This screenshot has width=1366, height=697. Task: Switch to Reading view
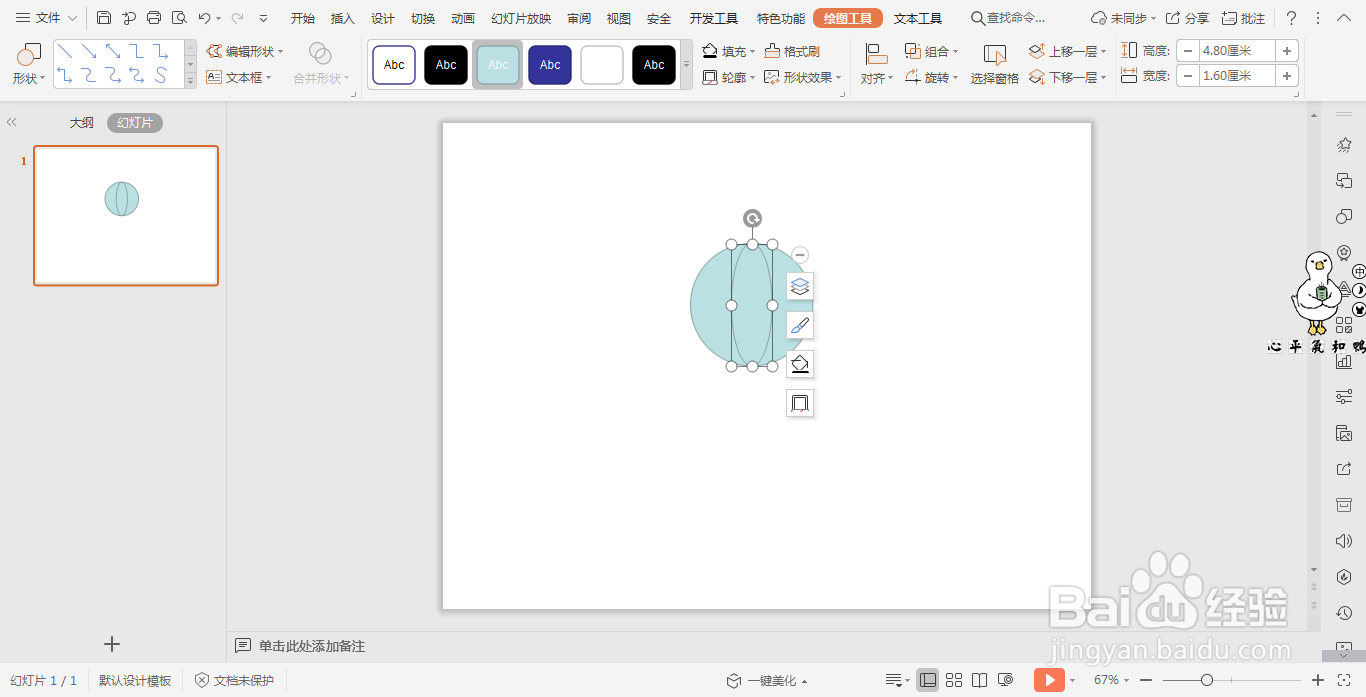pyautogui.click(x=980, y=680)
